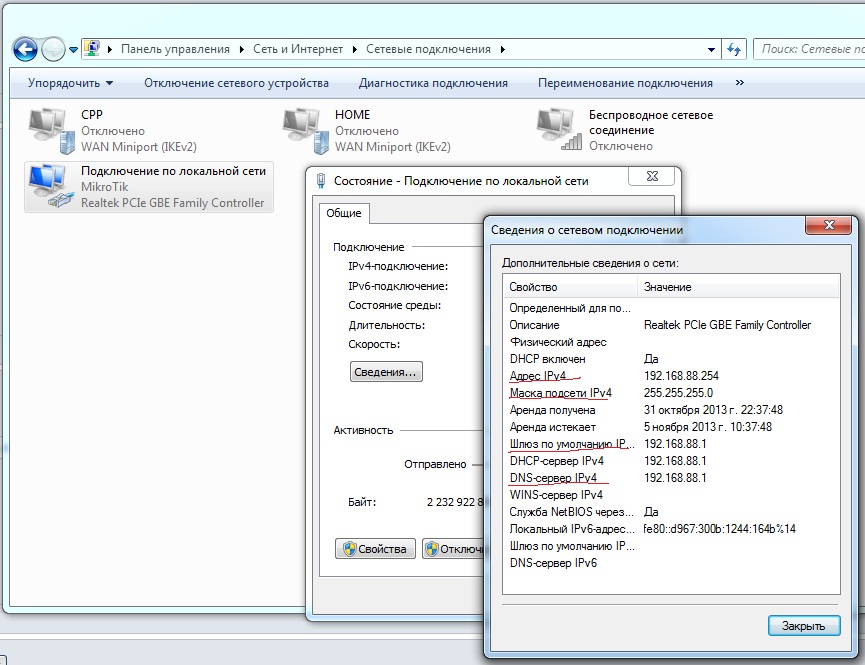Select Сетевые подключения breadcrumb

point(428,49)
